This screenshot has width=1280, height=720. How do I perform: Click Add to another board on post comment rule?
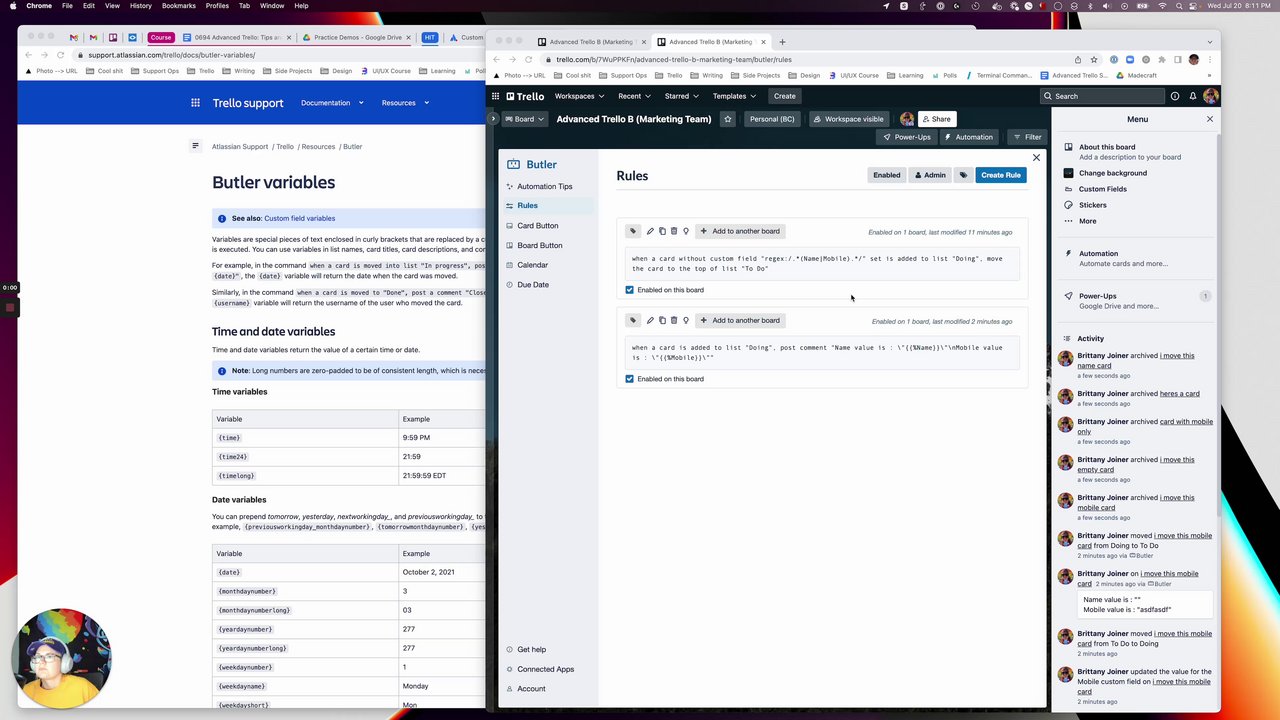(740, 320)
